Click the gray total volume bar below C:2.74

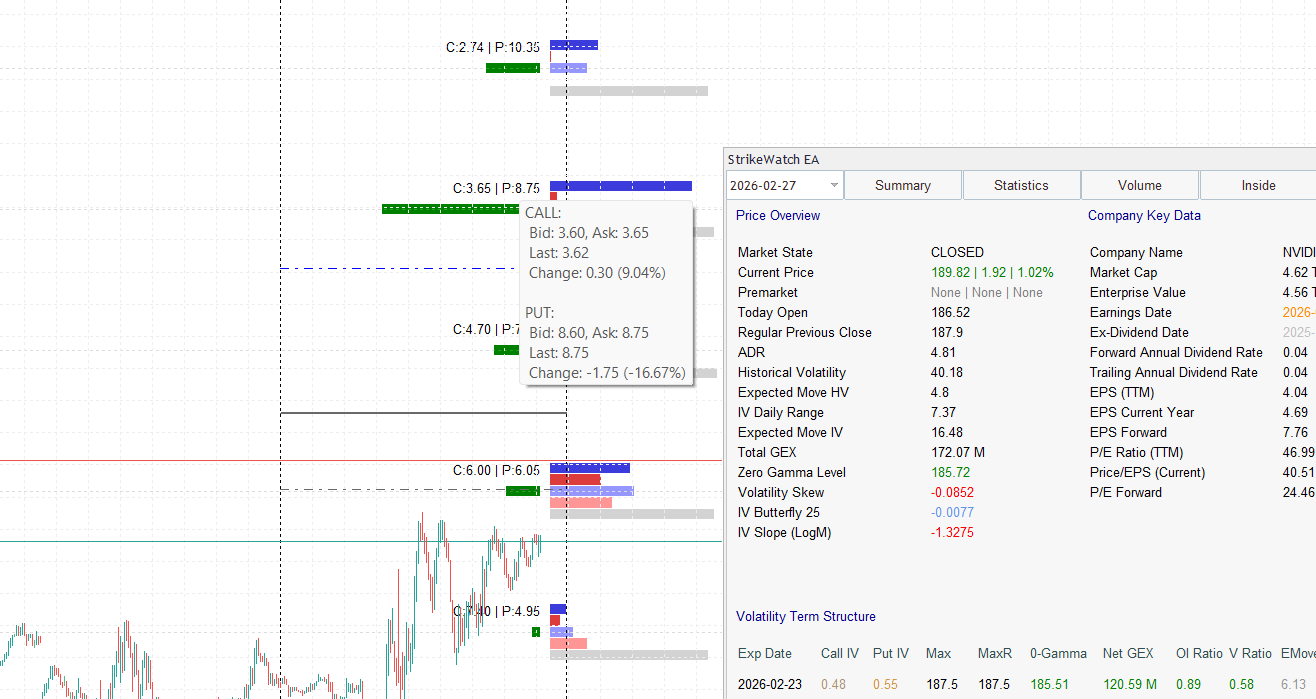[x=628, y=90]
